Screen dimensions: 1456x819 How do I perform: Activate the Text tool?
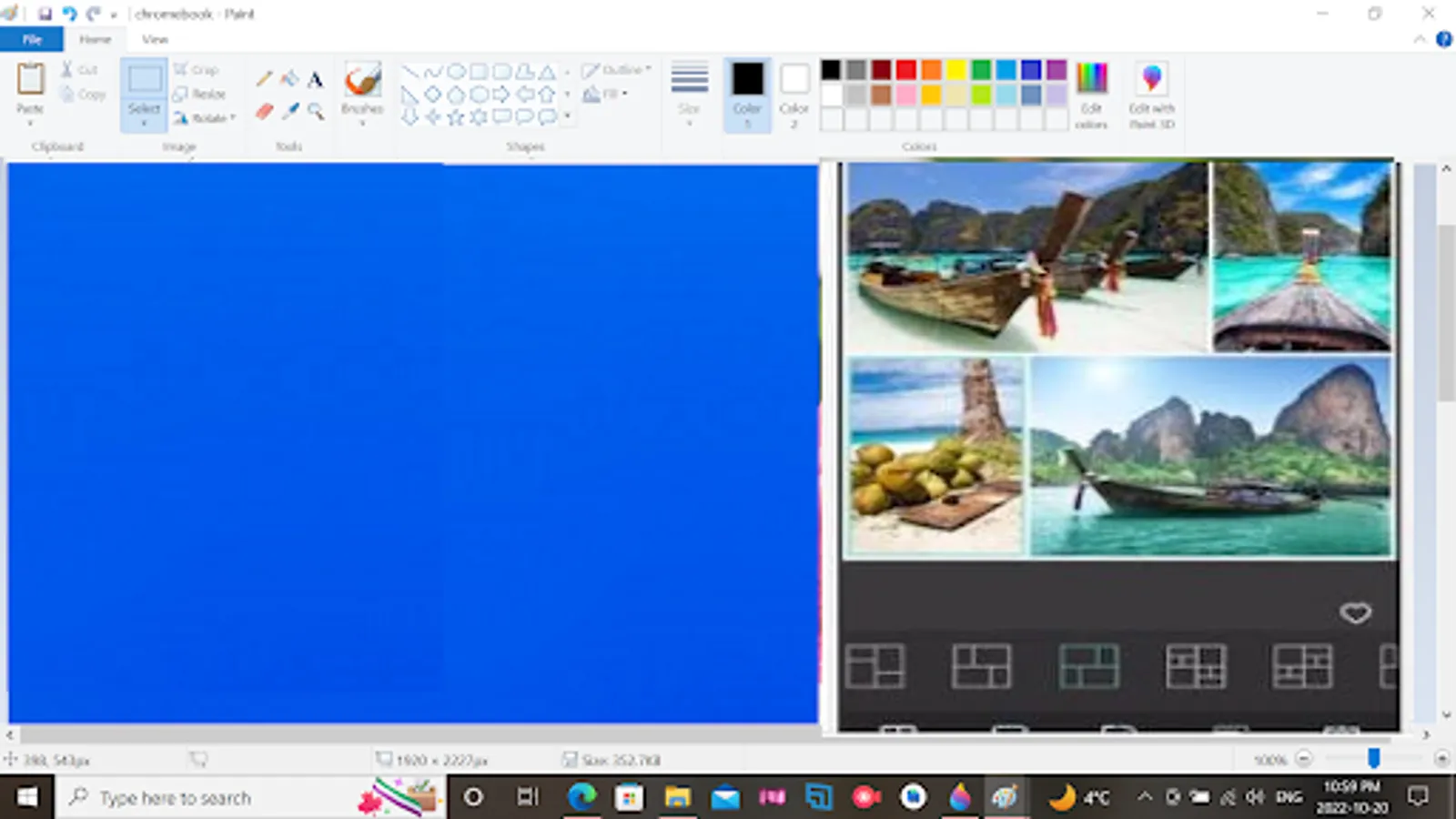click(x=315, y=79)
